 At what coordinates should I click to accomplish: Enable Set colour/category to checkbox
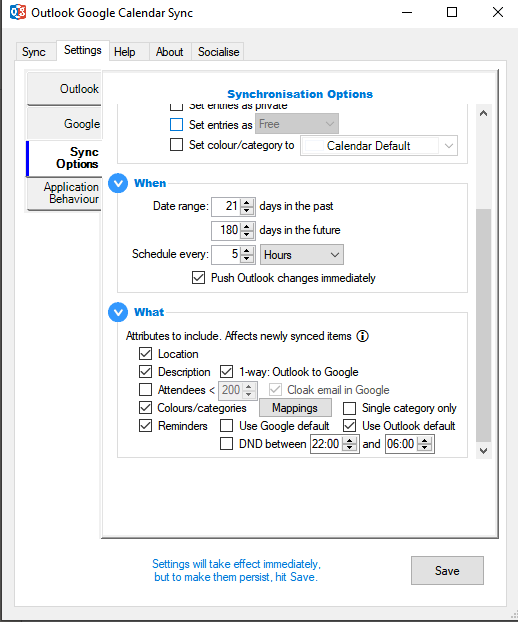coord(177,145)
